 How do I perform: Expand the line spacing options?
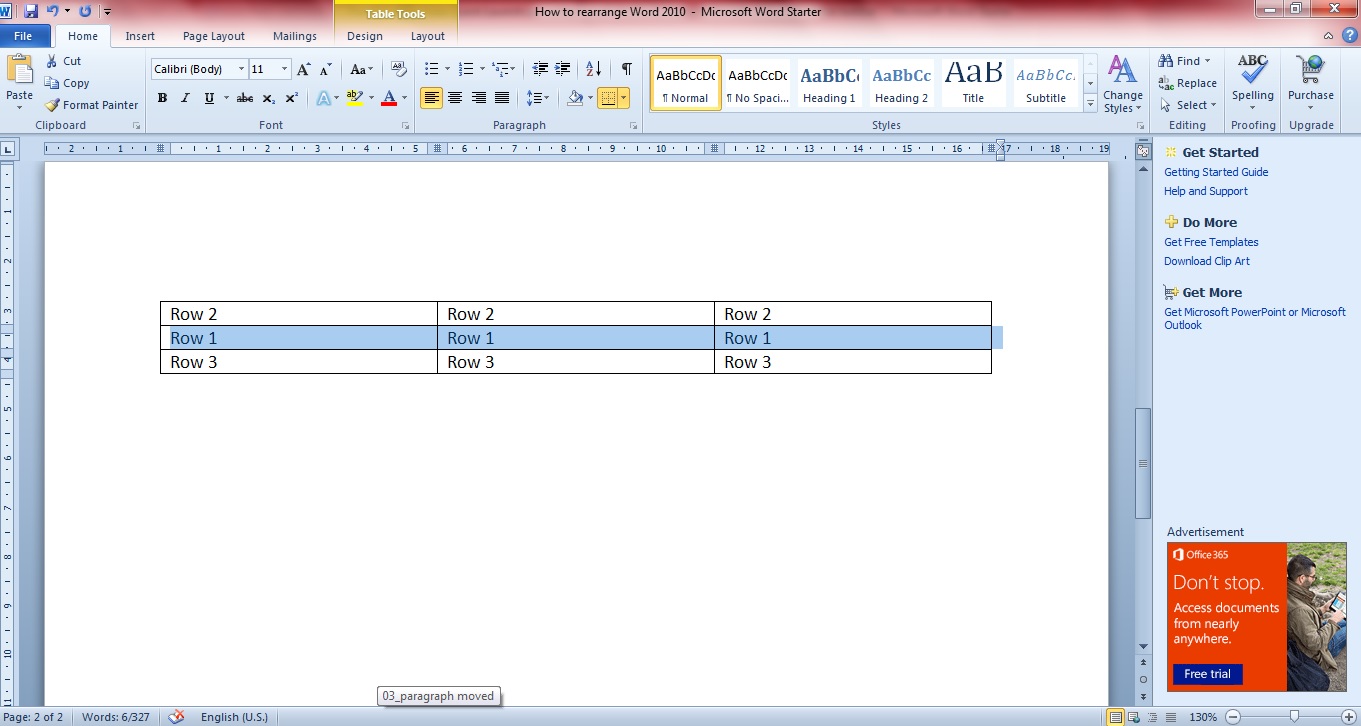click(x=538, y=98)
